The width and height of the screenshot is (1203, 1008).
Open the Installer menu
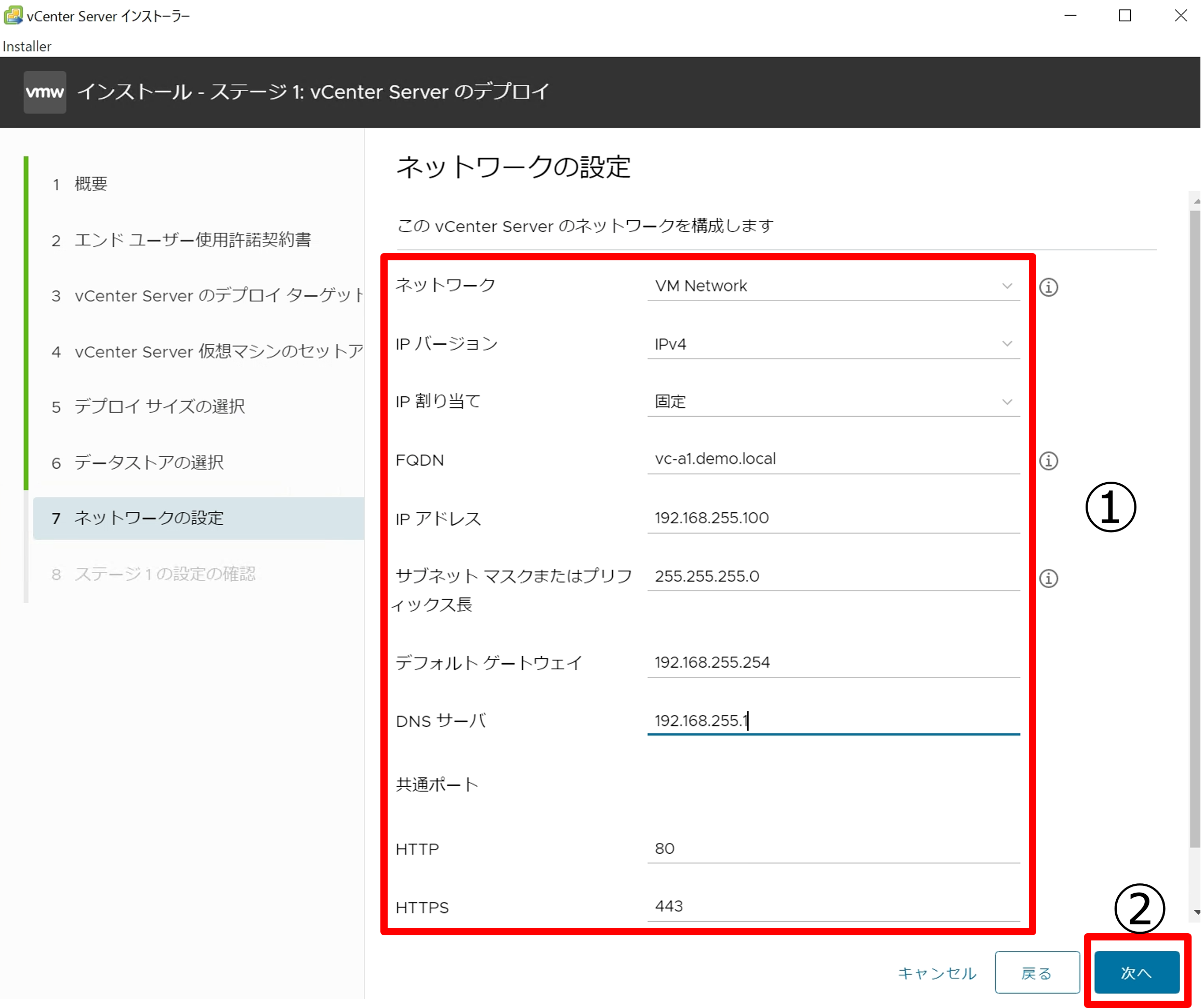27,46
